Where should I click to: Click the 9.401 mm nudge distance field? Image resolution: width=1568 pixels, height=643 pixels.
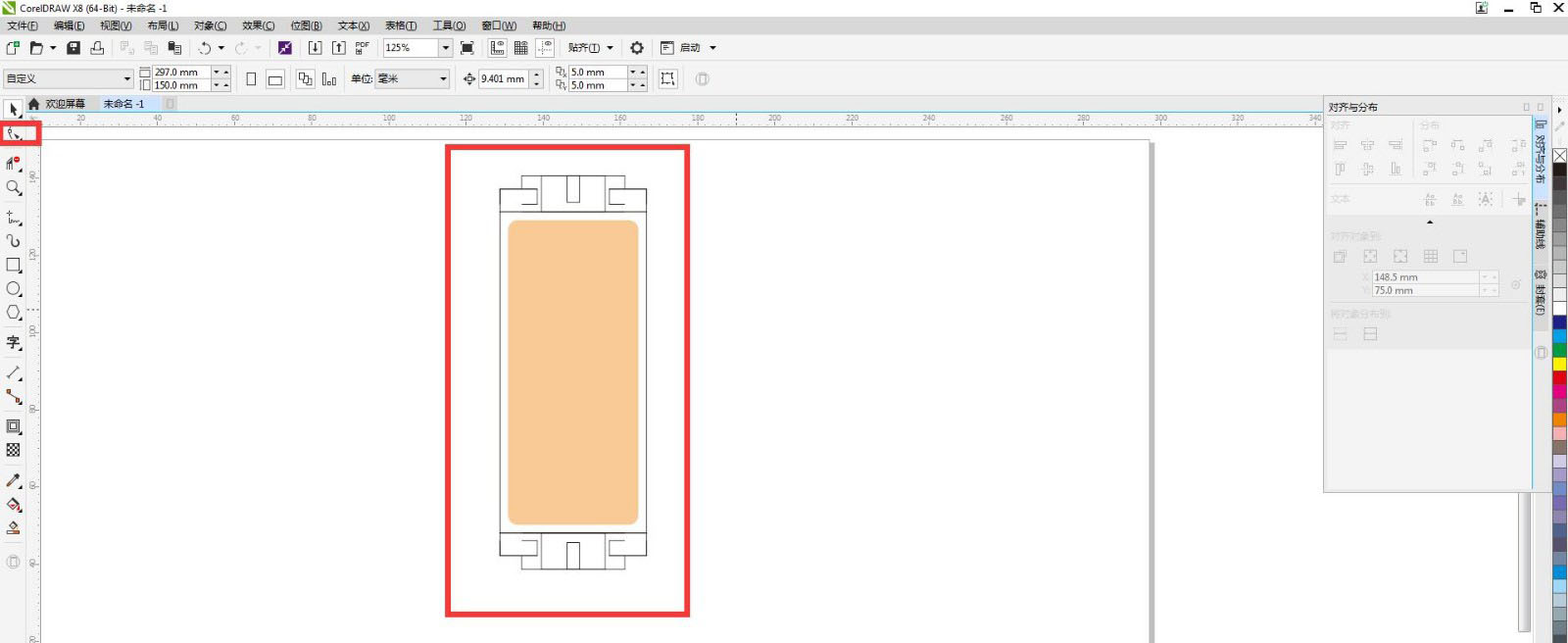pyautogui.click(x=504, y=79)
